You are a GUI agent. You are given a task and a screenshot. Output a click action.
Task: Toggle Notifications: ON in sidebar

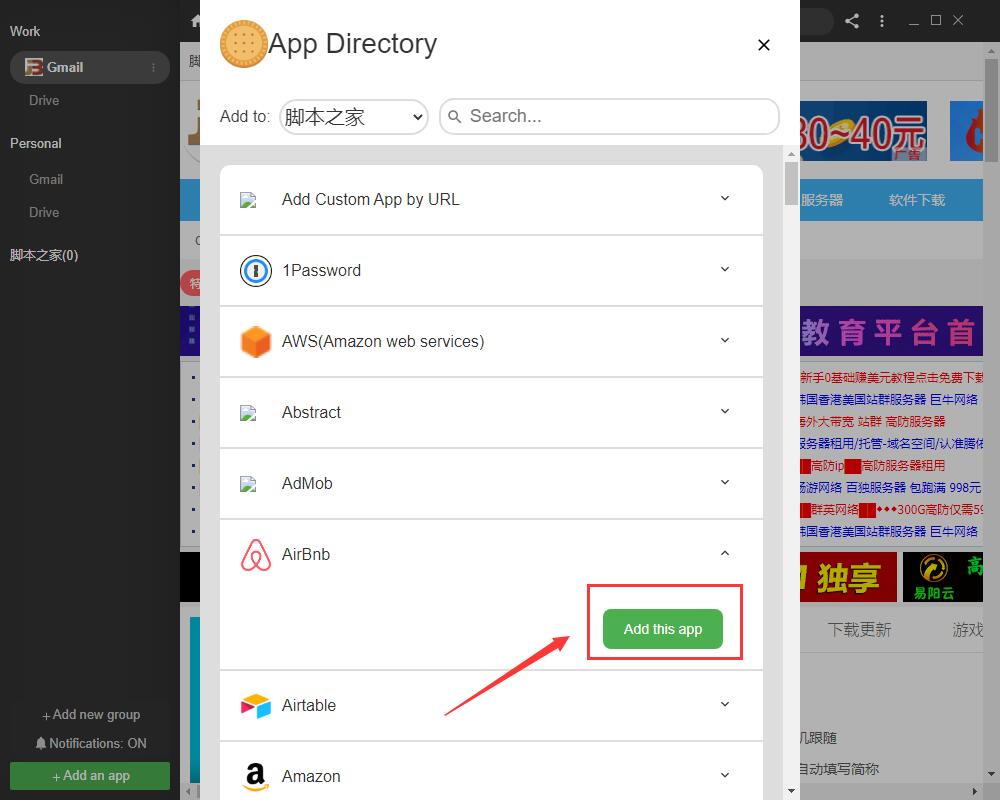coord(90,743)
